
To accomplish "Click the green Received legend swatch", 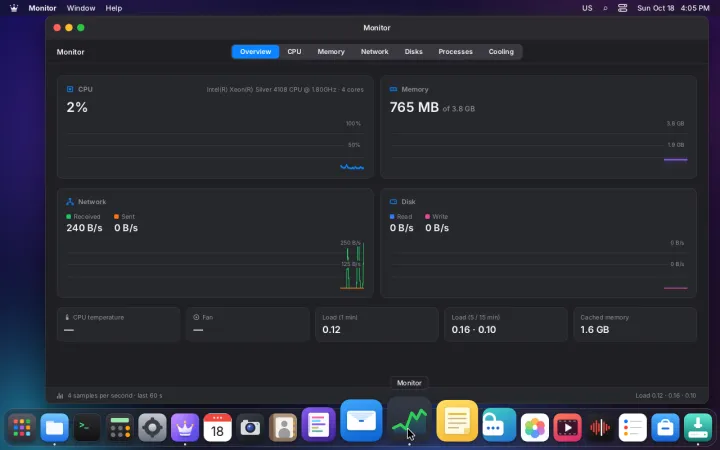I will point(68,216).
